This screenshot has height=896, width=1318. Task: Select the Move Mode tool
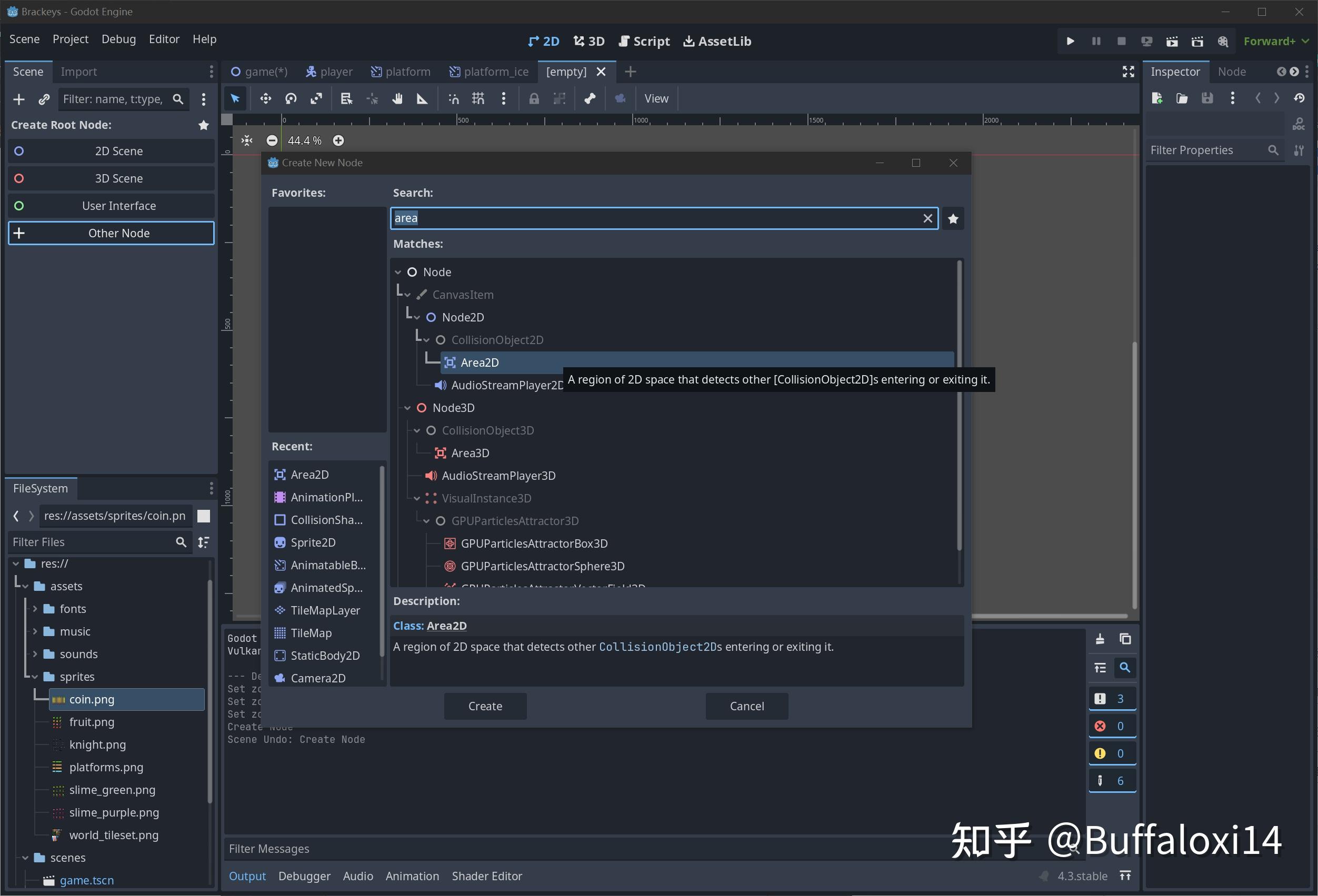(x=265, y=98)
